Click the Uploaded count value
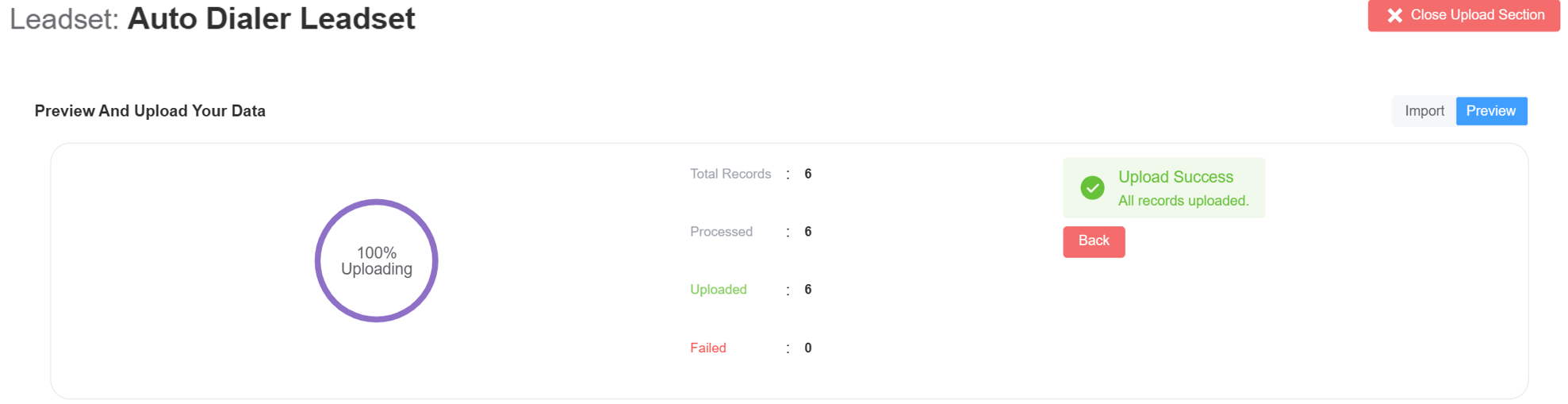The image size is (1568, 404). (807, 290)
